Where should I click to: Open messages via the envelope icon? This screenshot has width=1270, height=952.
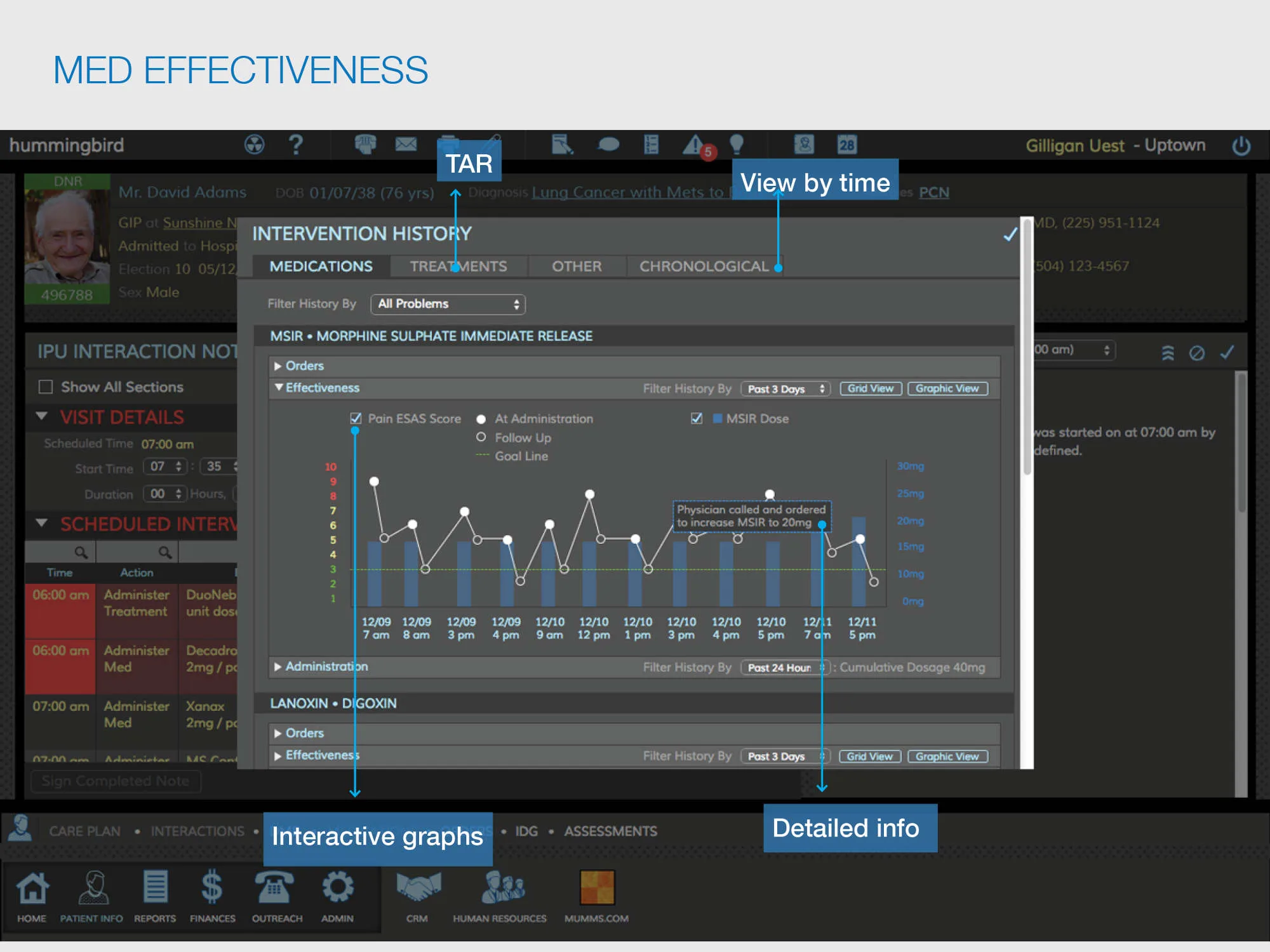(406, 145)
